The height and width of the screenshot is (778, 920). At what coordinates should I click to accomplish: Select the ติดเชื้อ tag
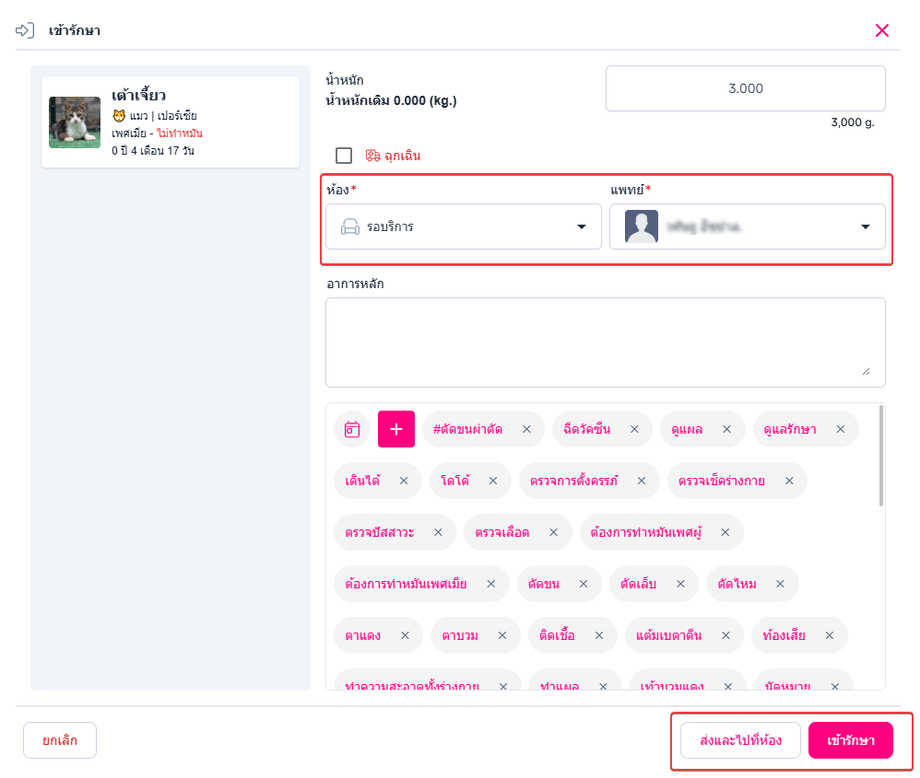[557, 635]
